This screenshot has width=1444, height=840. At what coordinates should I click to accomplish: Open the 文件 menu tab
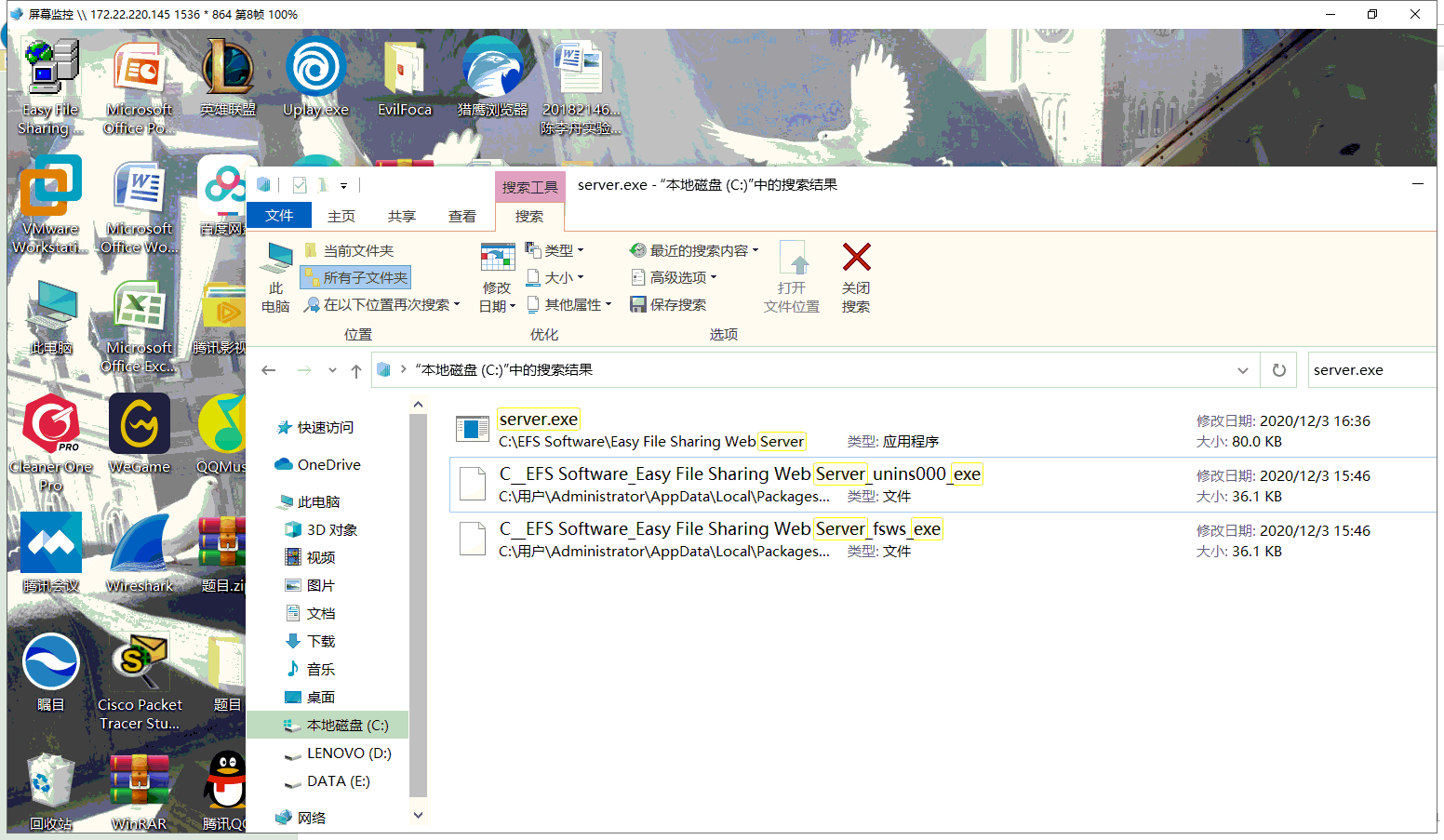[x=279, y=216]
